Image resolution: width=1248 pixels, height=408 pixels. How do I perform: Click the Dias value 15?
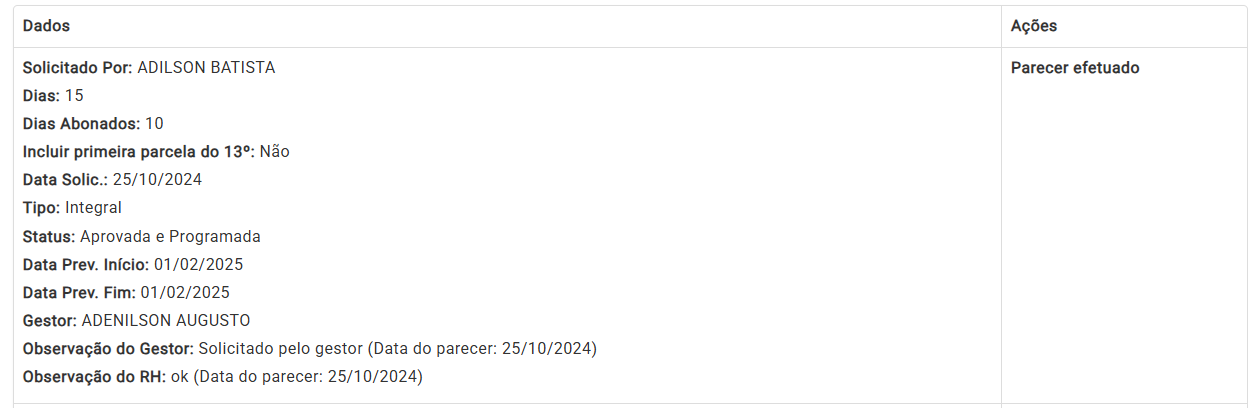74,96
